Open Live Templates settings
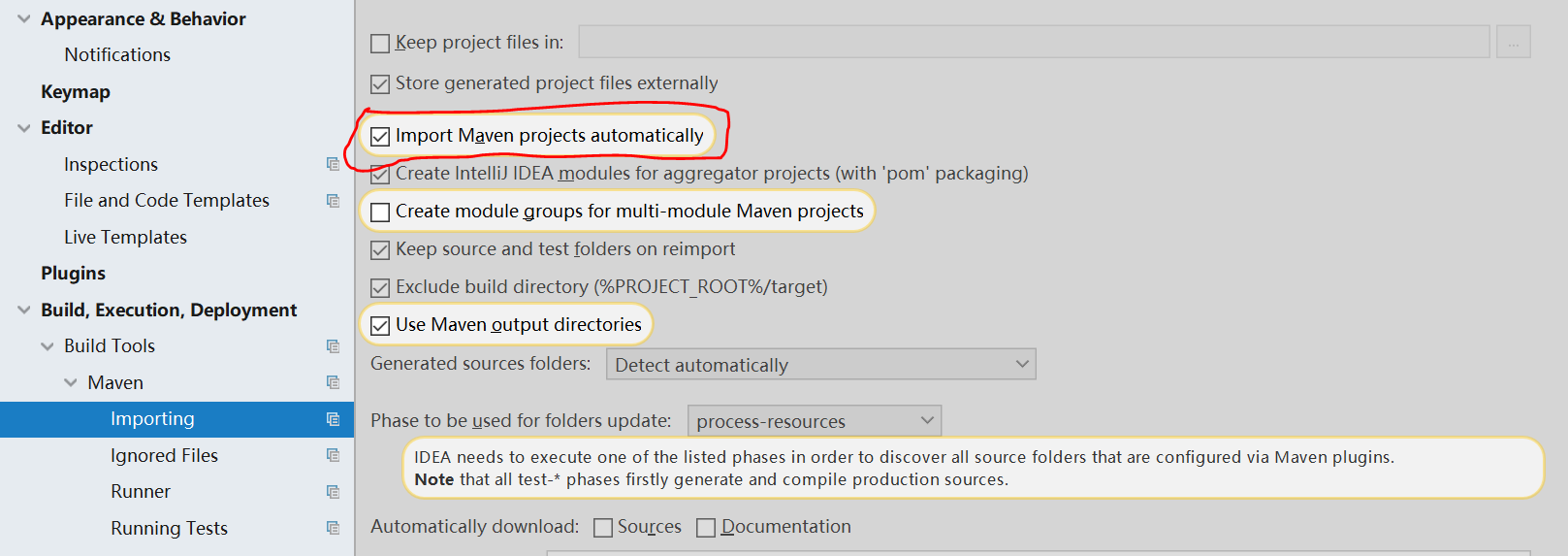 tap(125, 238)
